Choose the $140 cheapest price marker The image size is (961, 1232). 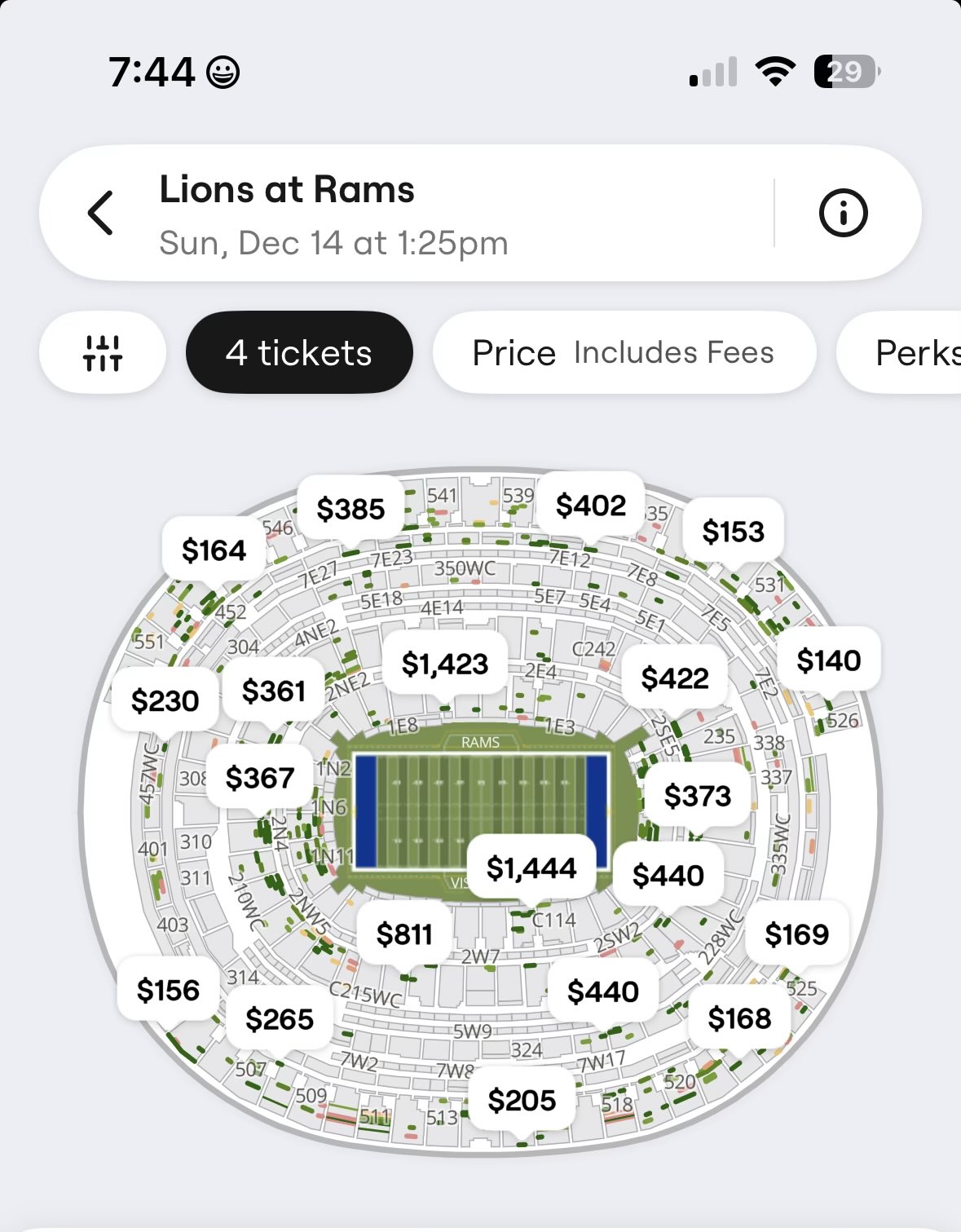coord(828,660)
